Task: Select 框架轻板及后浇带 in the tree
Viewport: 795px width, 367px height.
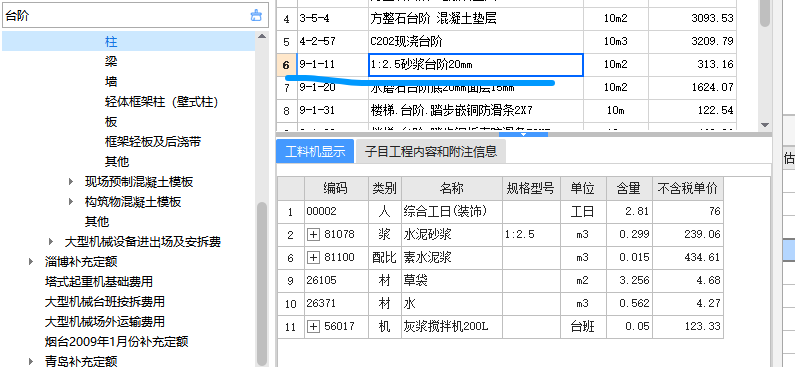Action: pyautogui.click(x=153, y=141)
